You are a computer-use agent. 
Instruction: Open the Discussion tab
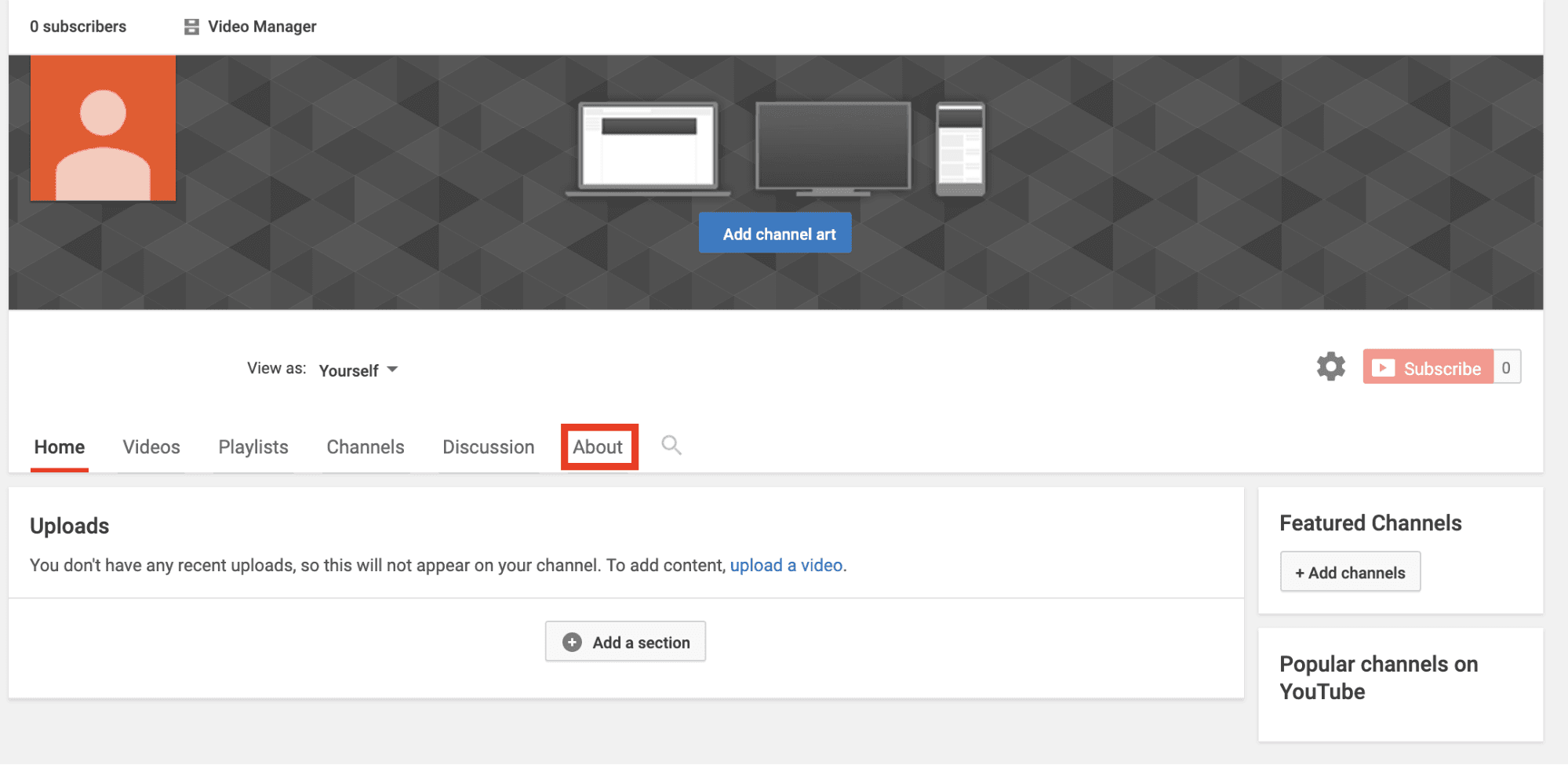click(x=488, y=447)
